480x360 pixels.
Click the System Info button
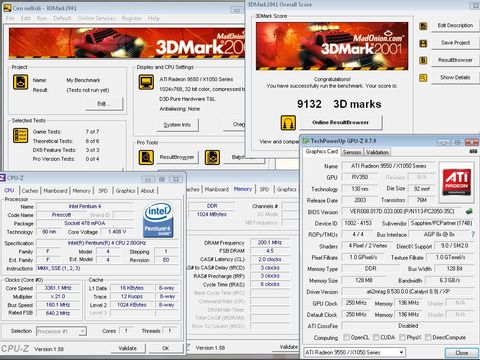177,125
